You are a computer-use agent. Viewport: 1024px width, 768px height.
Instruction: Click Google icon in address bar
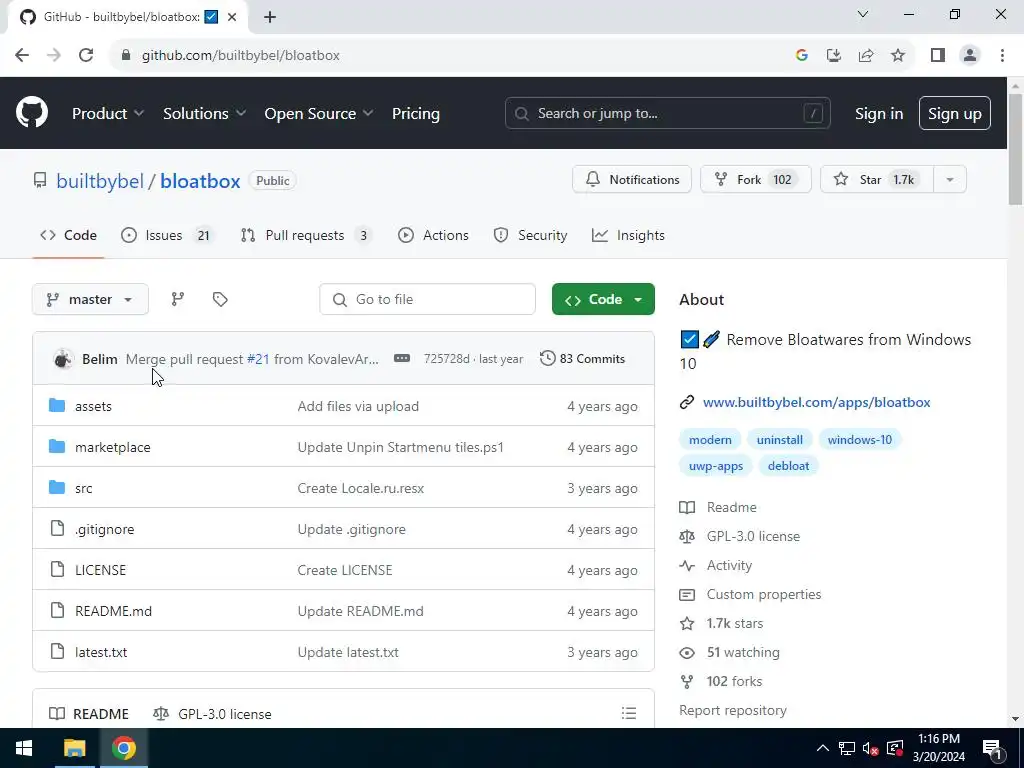pos(802,55)
